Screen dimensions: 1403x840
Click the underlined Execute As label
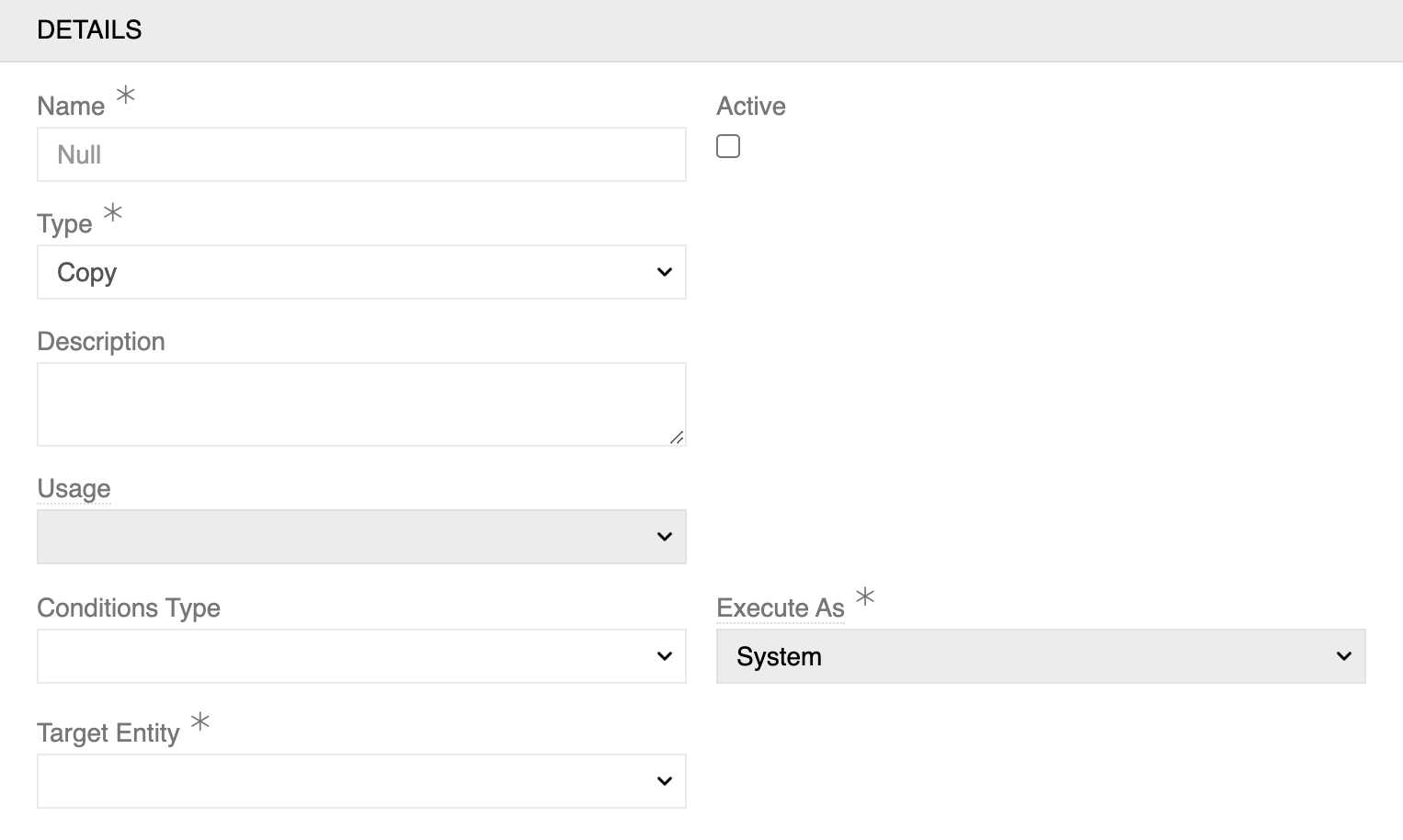click(781, 607)
